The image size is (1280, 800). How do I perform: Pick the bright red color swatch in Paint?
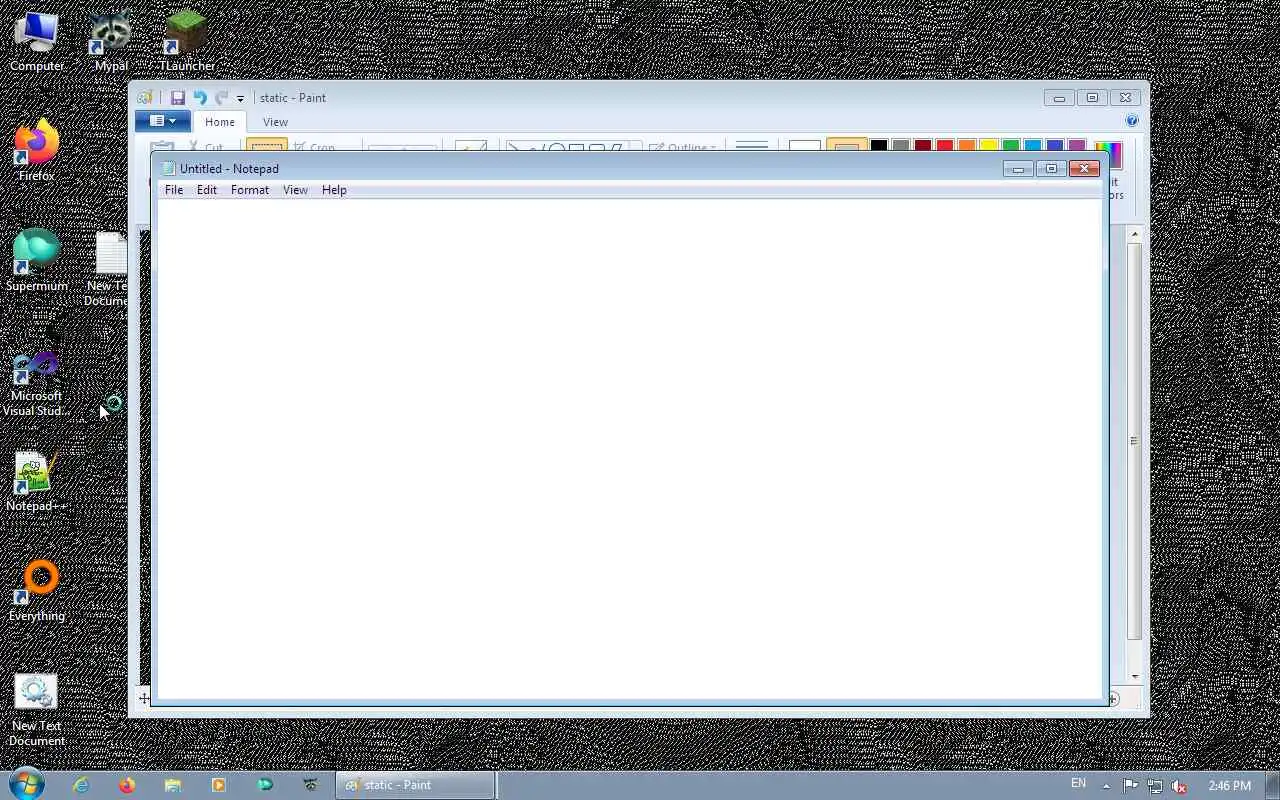pyautogui.click(x=944, y=146)
